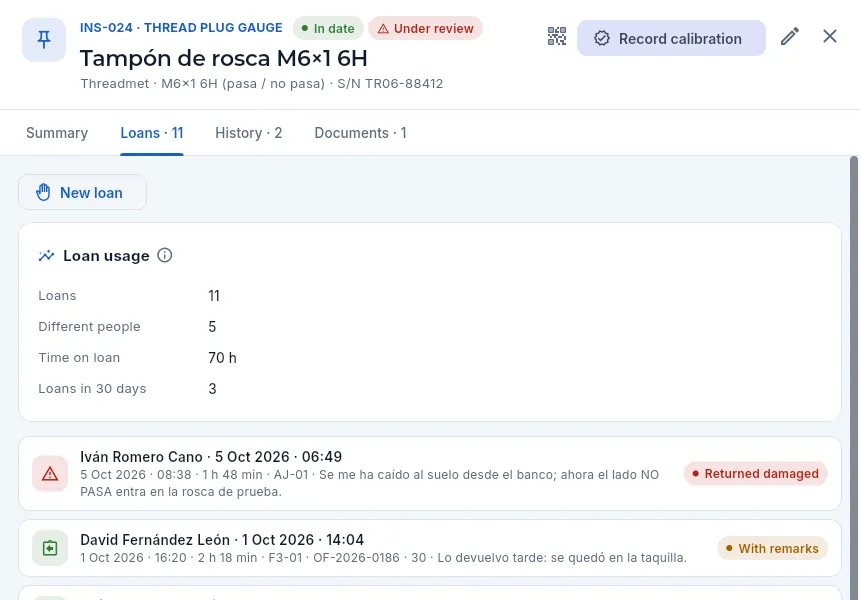Image resolution: width=860 pixels, height=600 pixels.
Task: Close the instrument detail panel
Action: pyautogui.click(x=830, y=36)
